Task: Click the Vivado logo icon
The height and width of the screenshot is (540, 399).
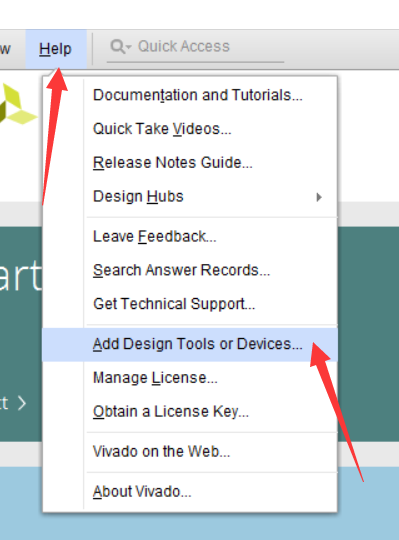Action: coord(17,104)
